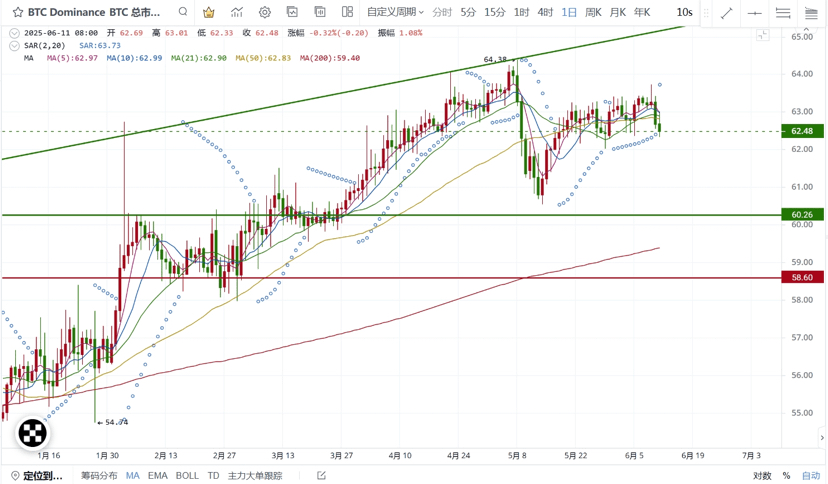
Task: Expand the right side panel arrow
Action: coord(822,438)
